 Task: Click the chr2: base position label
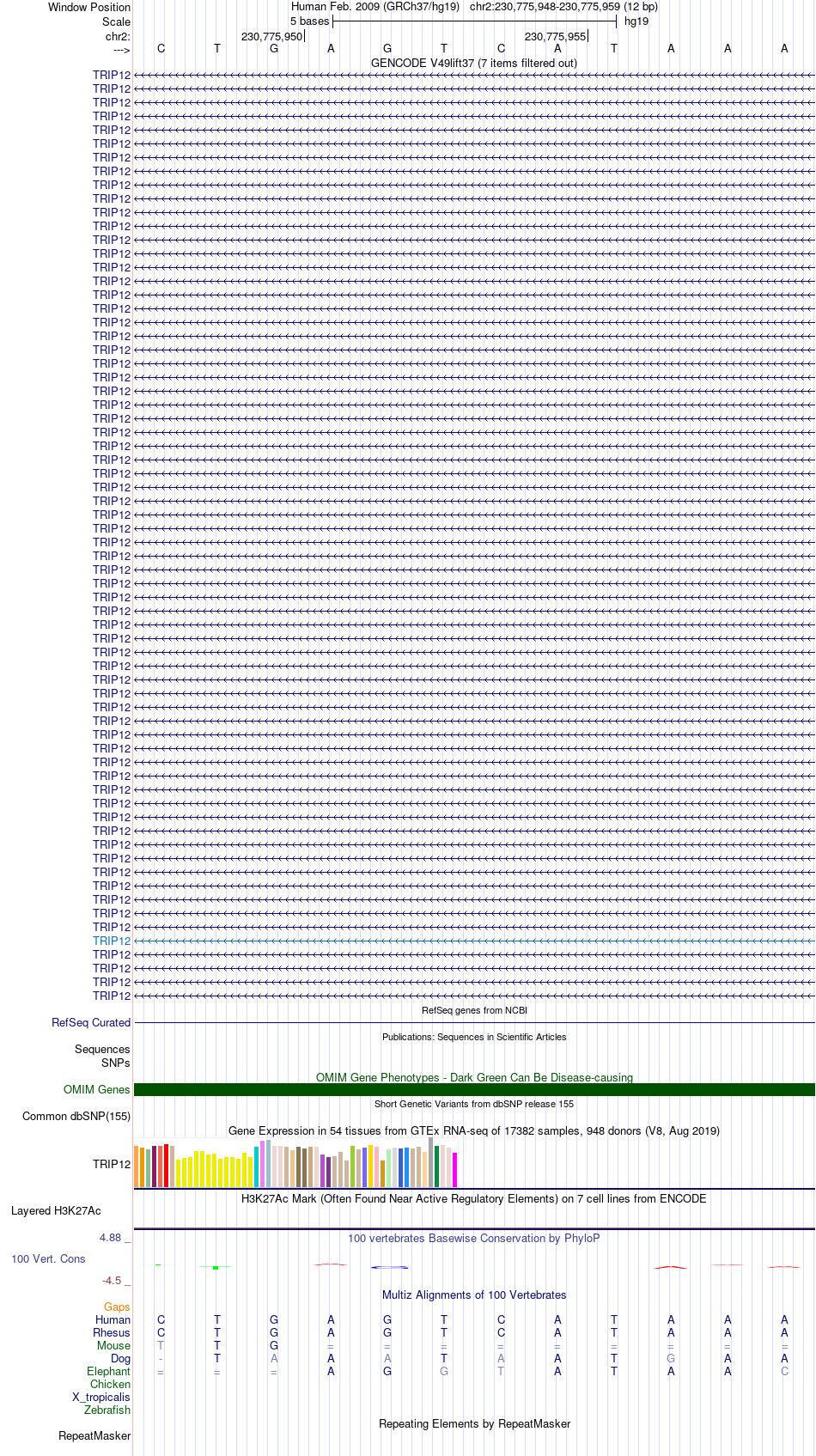[118, 36]
